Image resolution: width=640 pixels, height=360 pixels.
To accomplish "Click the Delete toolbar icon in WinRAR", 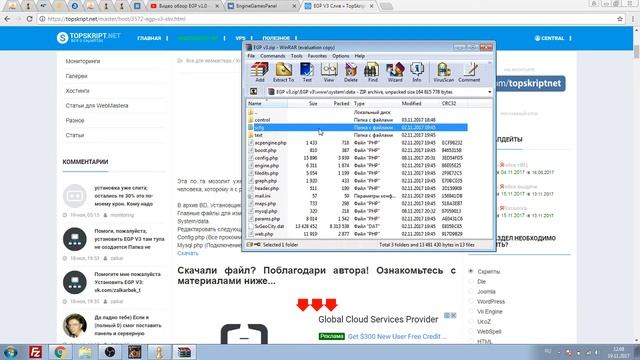I will [351, 72].
